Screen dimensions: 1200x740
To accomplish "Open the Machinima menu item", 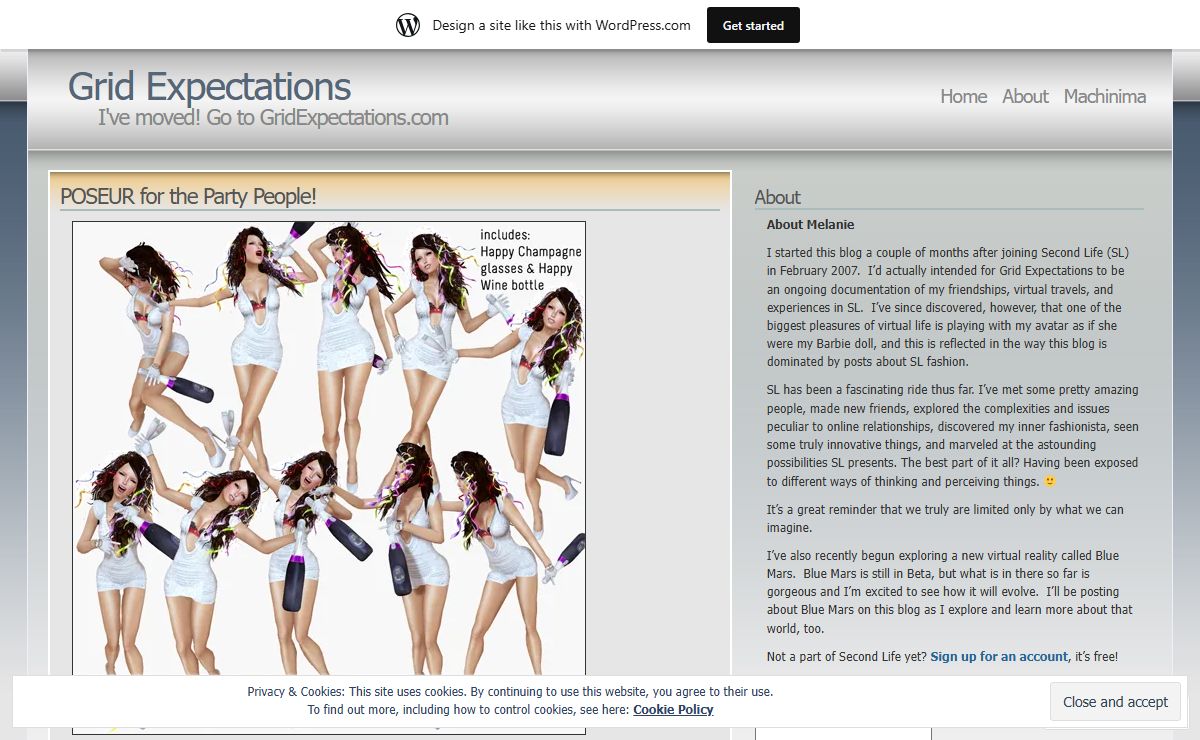I will pos(1105,96).
